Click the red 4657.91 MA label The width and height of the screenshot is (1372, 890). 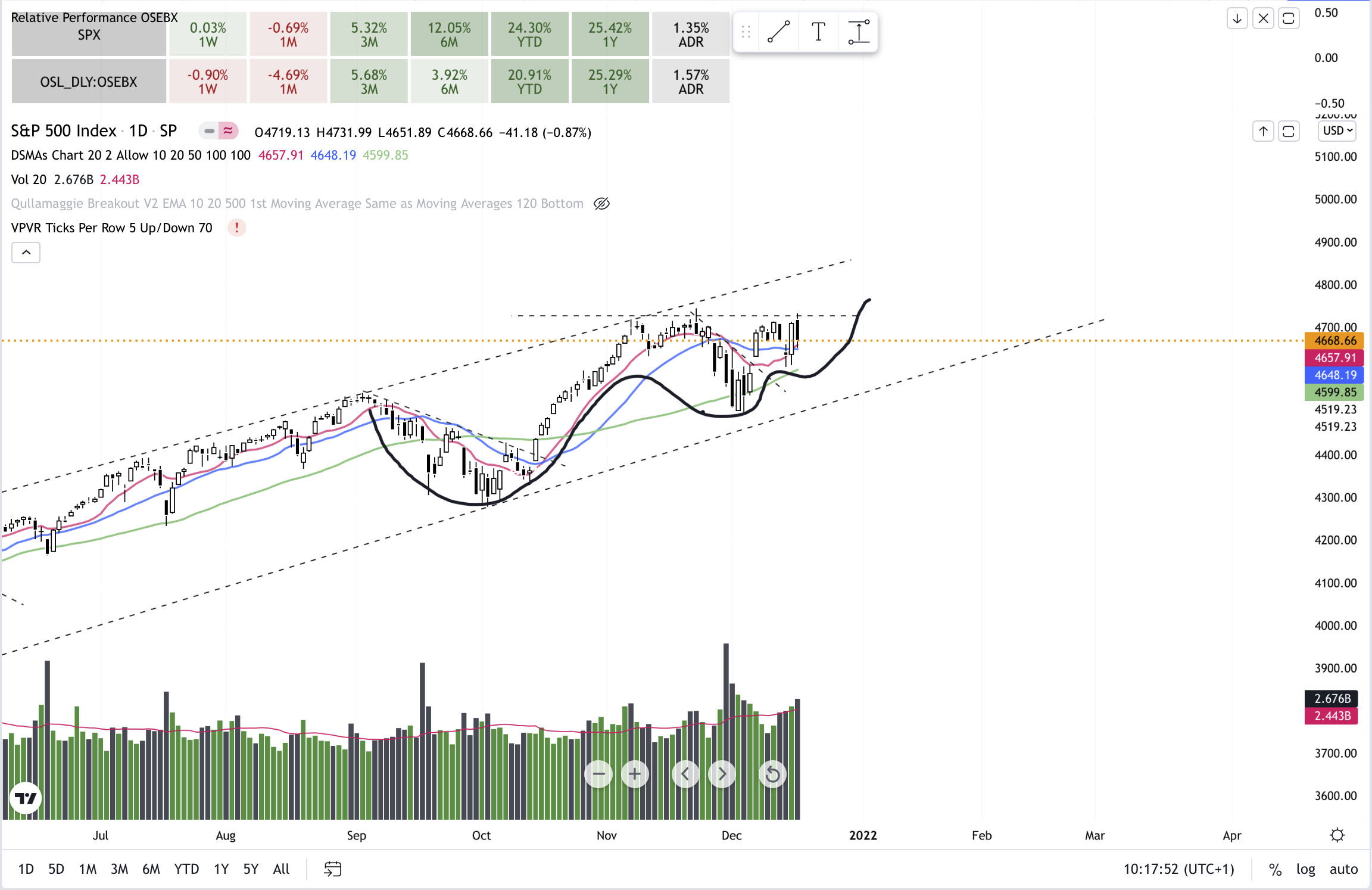(x=1334, y=358)
